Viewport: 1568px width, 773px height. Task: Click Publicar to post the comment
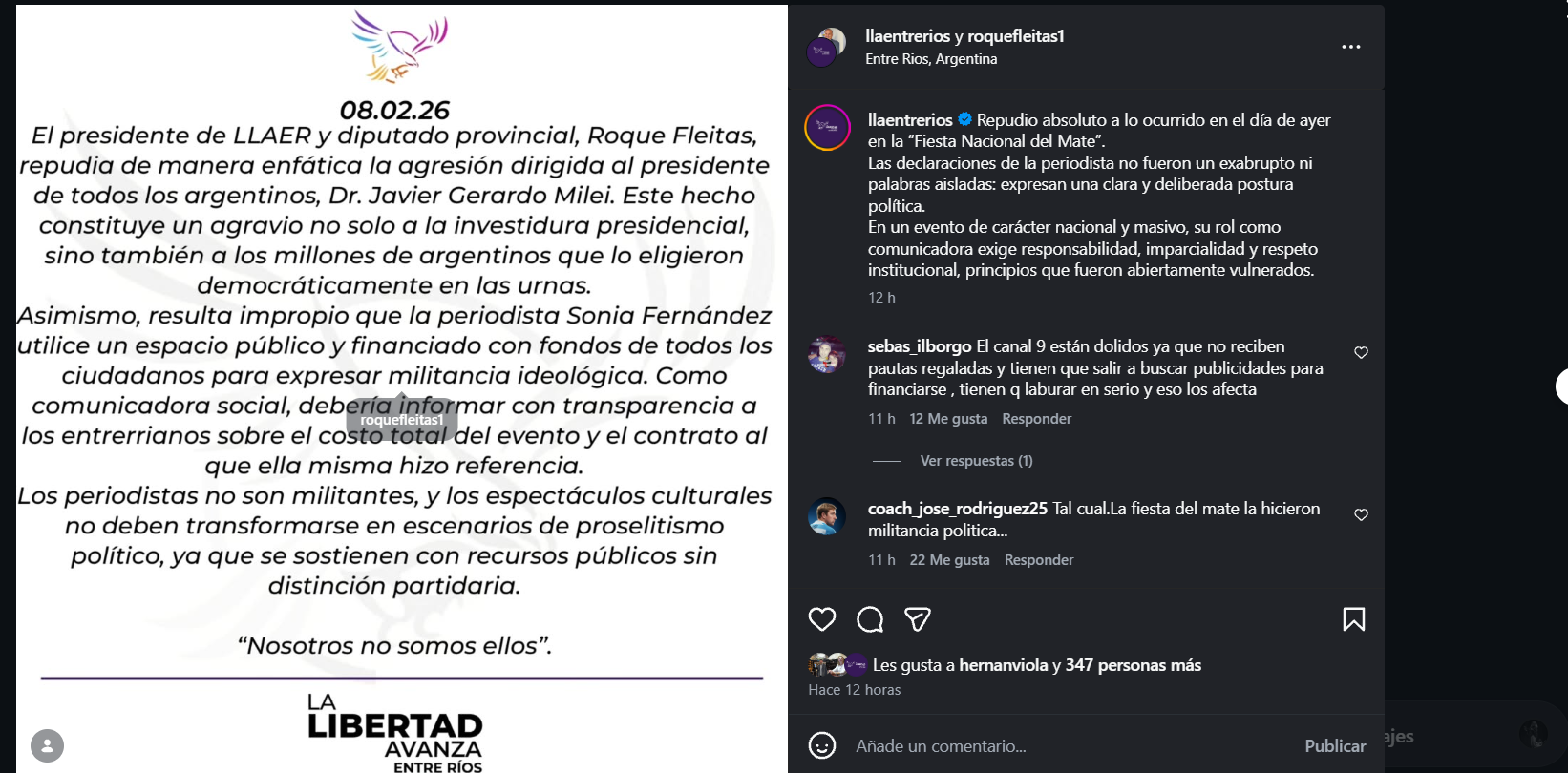(1334, 746)
